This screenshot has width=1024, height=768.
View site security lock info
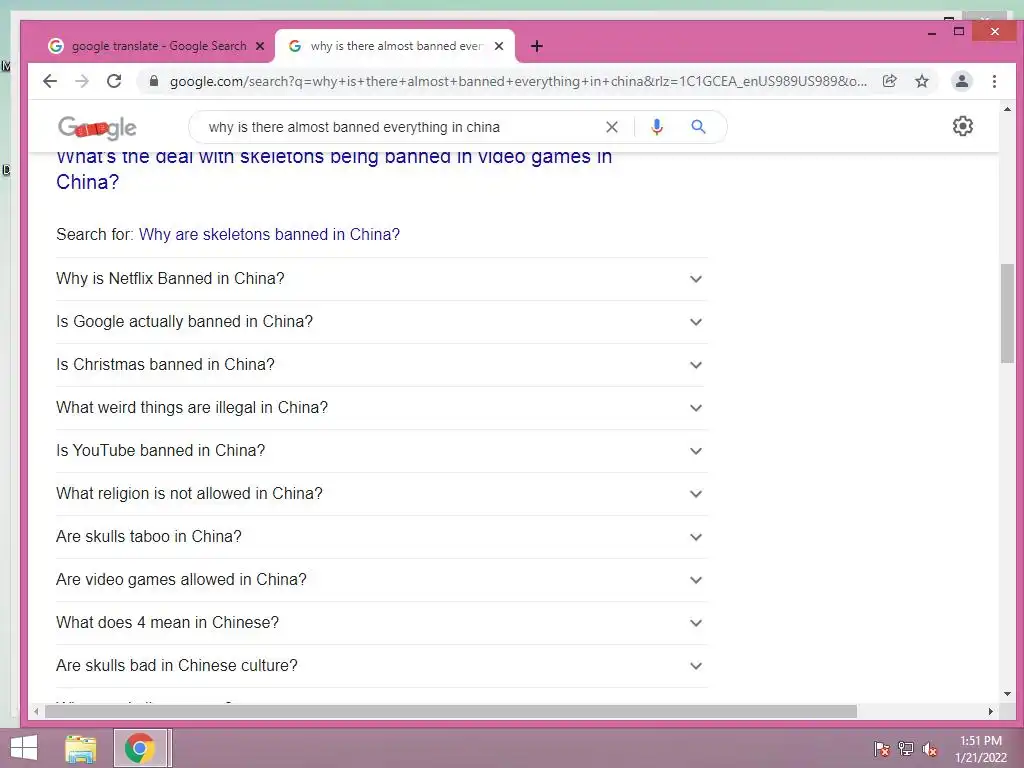(154, 81)
